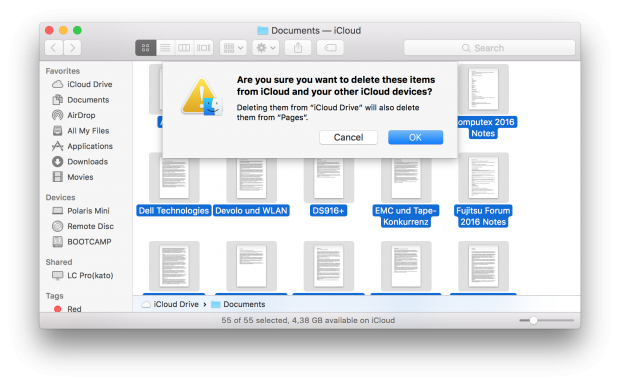Click the AirDrop icon in sidebar
Viewport: 620px width, 385px height.
(x=58, y=115)
